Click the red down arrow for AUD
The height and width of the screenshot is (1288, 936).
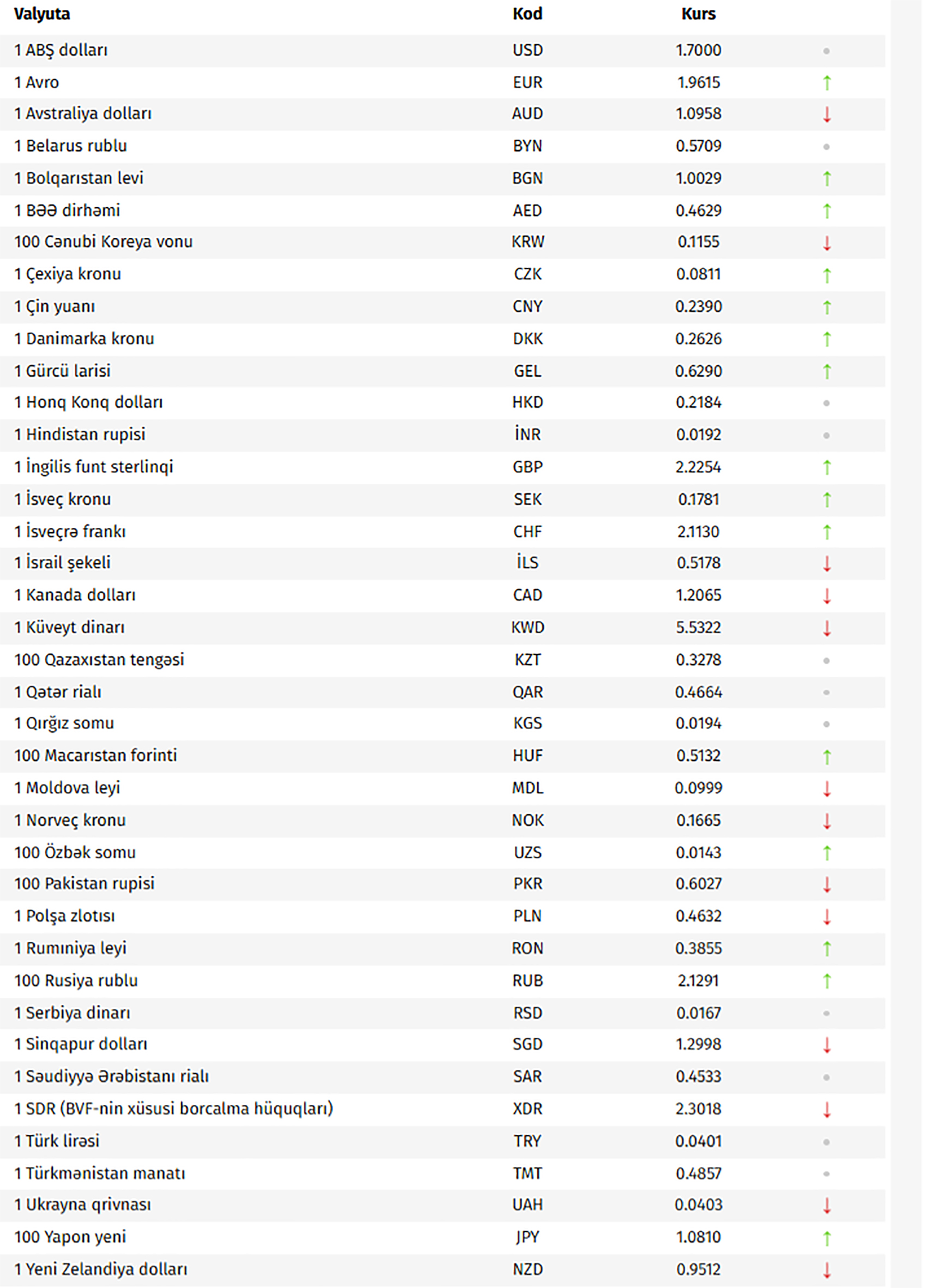click(827, 114)
